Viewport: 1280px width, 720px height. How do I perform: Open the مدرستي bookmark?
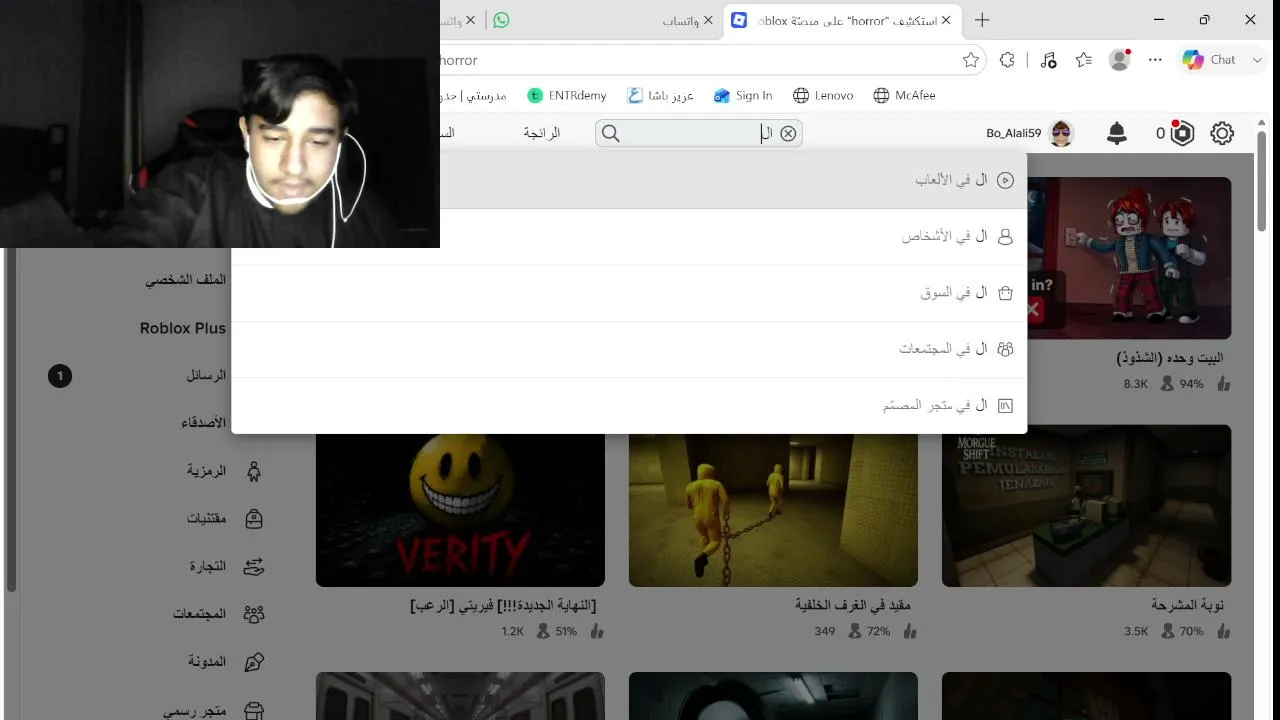coord(474,95)
